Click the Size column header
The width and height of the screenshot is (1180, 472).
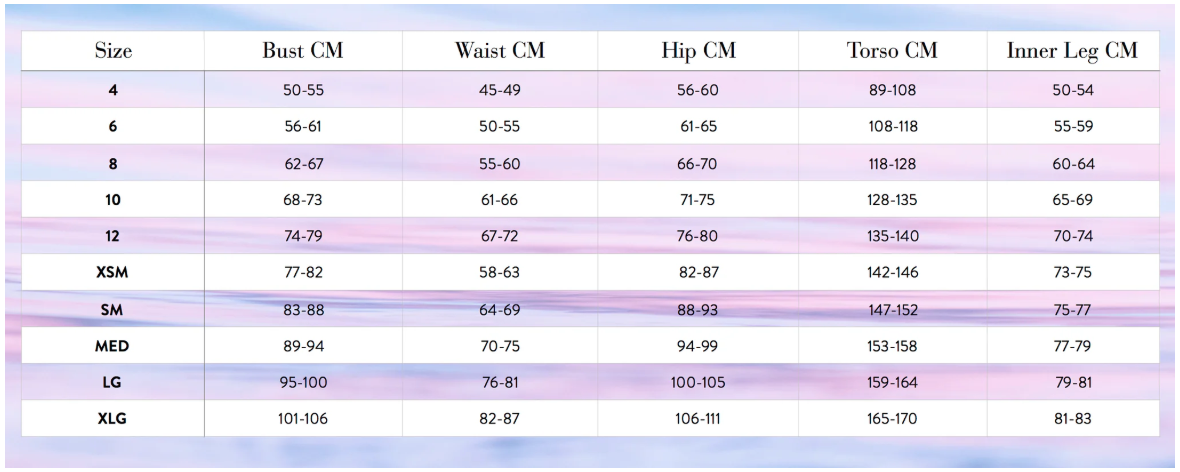pyautogui.click(x=112, y=52)
